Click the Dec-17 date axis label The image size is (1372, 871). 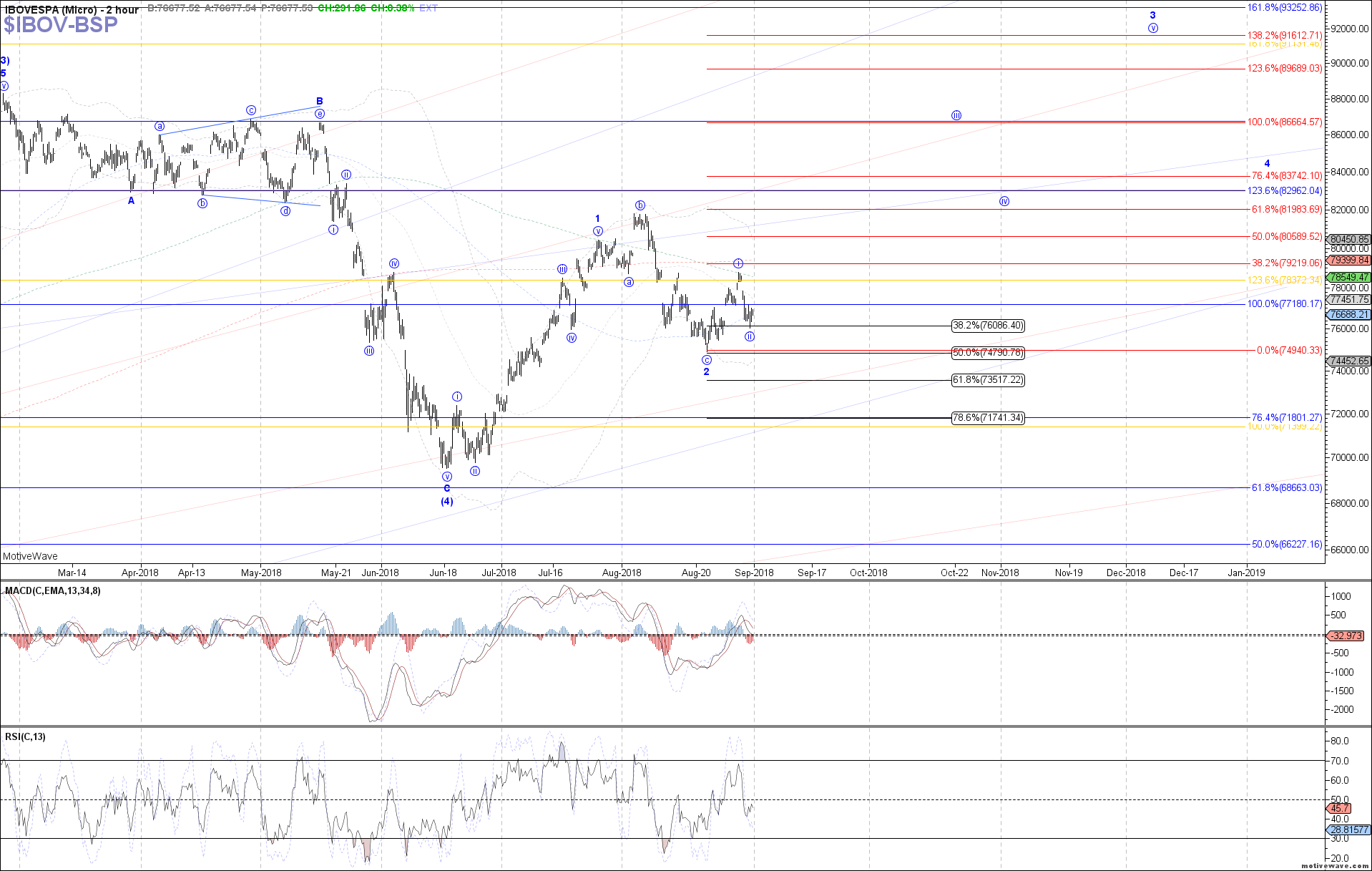tap(1184, 573)
